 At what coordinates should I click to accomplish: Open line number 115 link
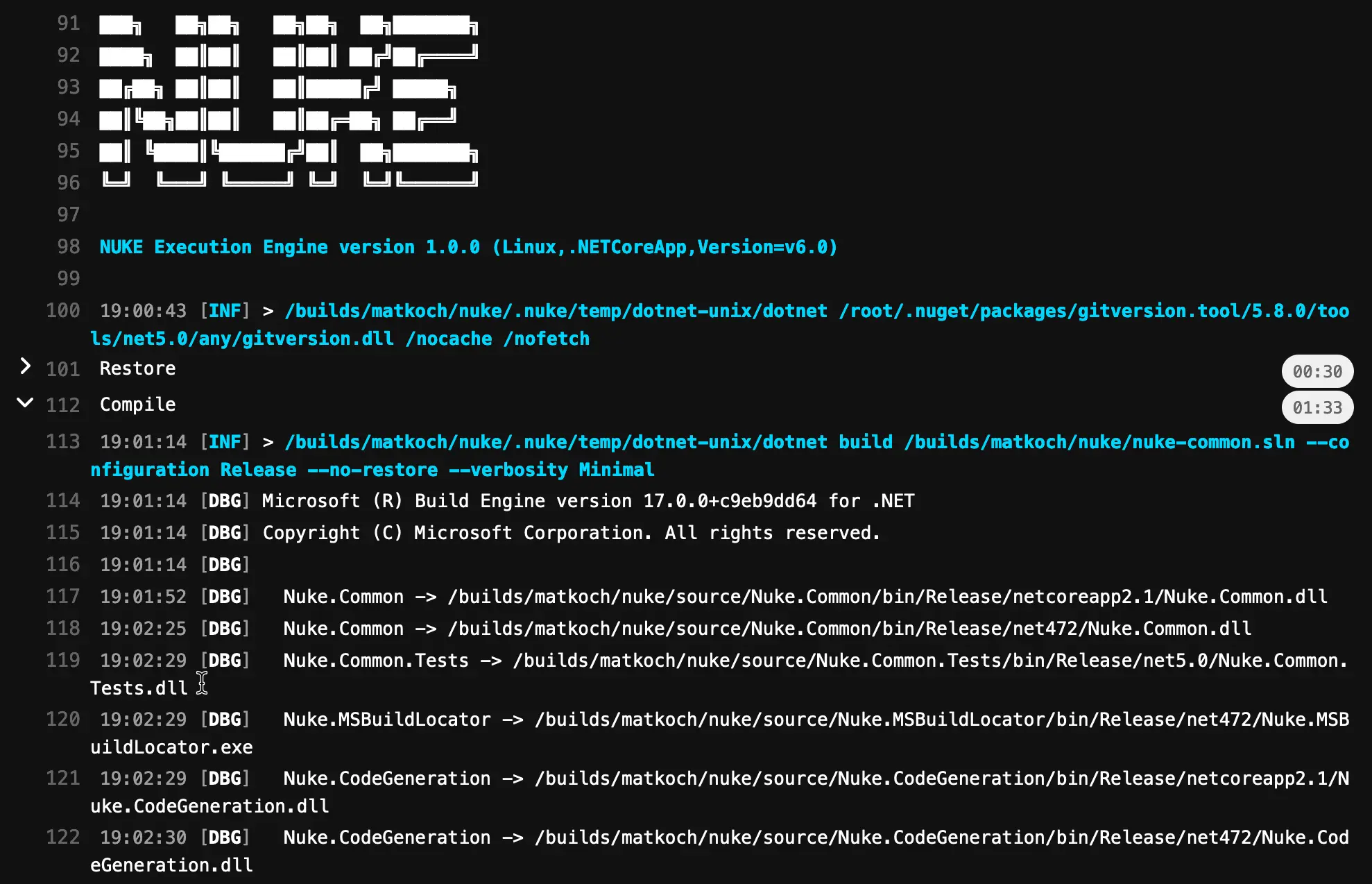(x=62, y=533)
